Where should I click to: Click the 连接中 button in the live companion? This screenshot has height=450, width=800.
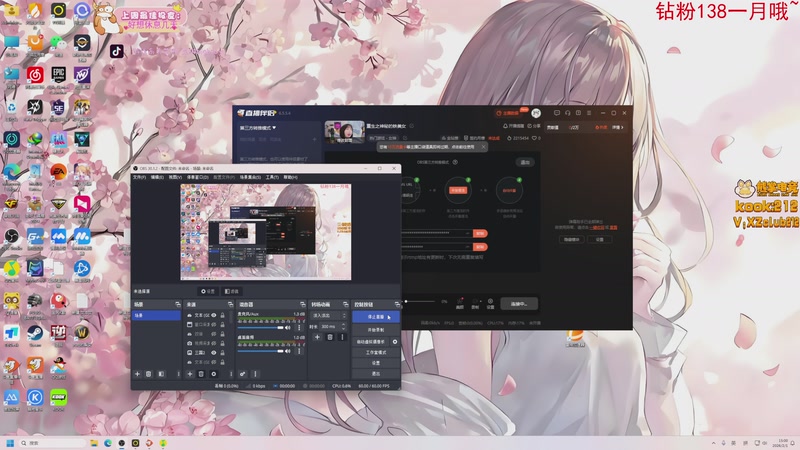pyautogui.click(x=519, y=304)
